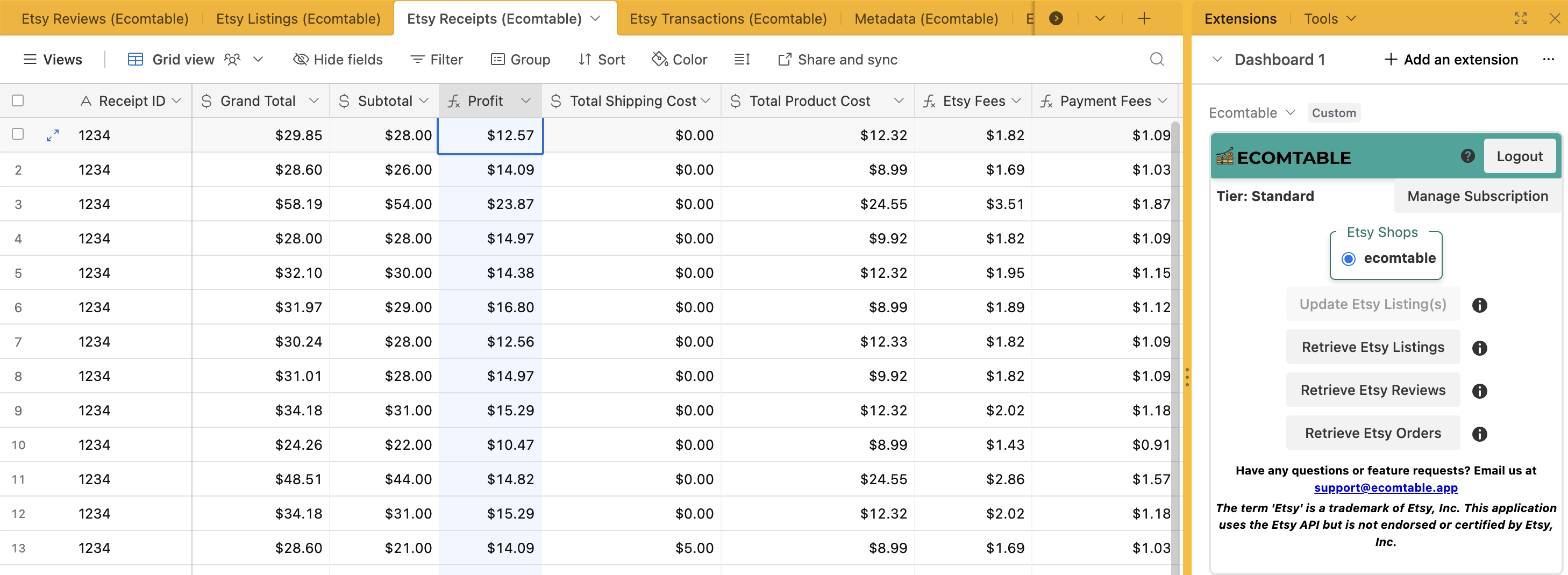1568x575 pixels.
Task: Open the Ecomtable help question mark icon
Action: click(1467, 156)
